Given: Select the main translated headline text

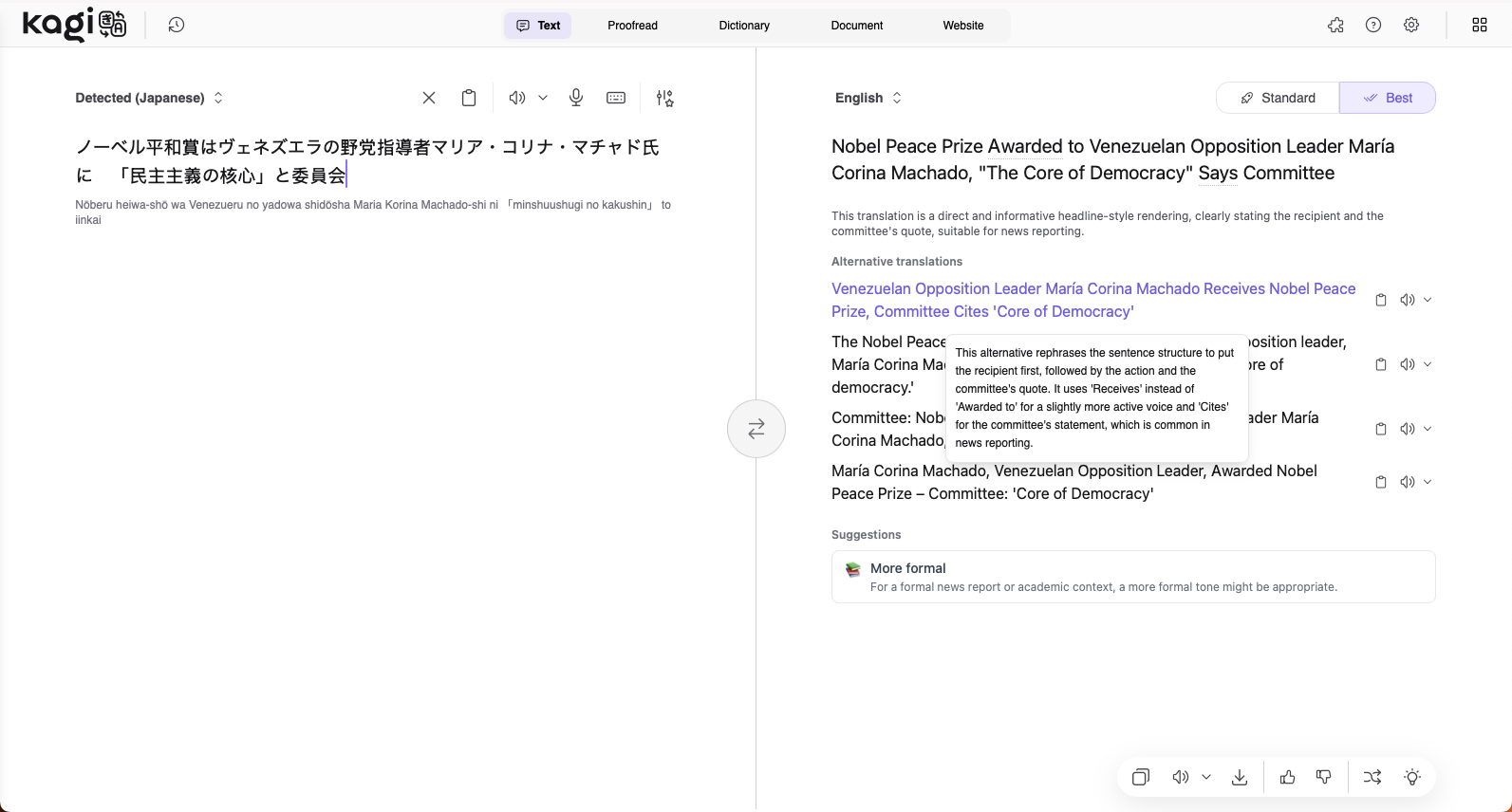Looking at the screenshot, I should [1113, 159].
